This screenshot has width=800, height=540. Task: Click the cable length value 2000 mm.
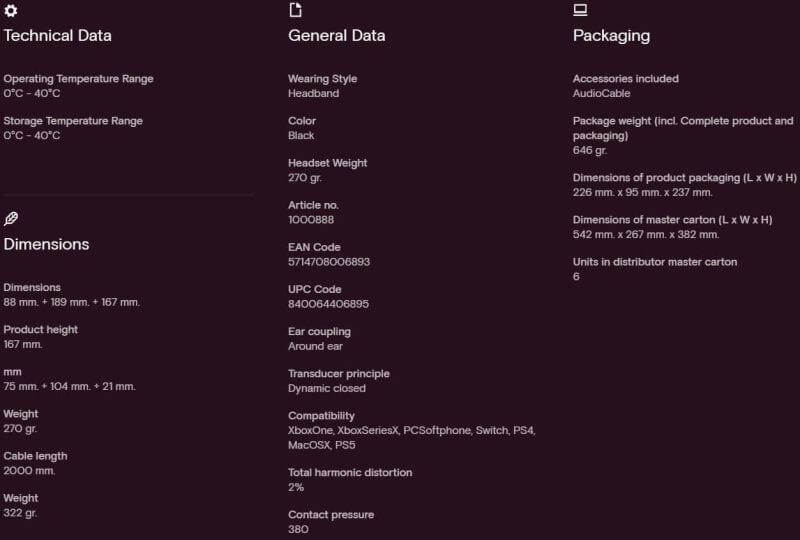(x=29, y=471)
